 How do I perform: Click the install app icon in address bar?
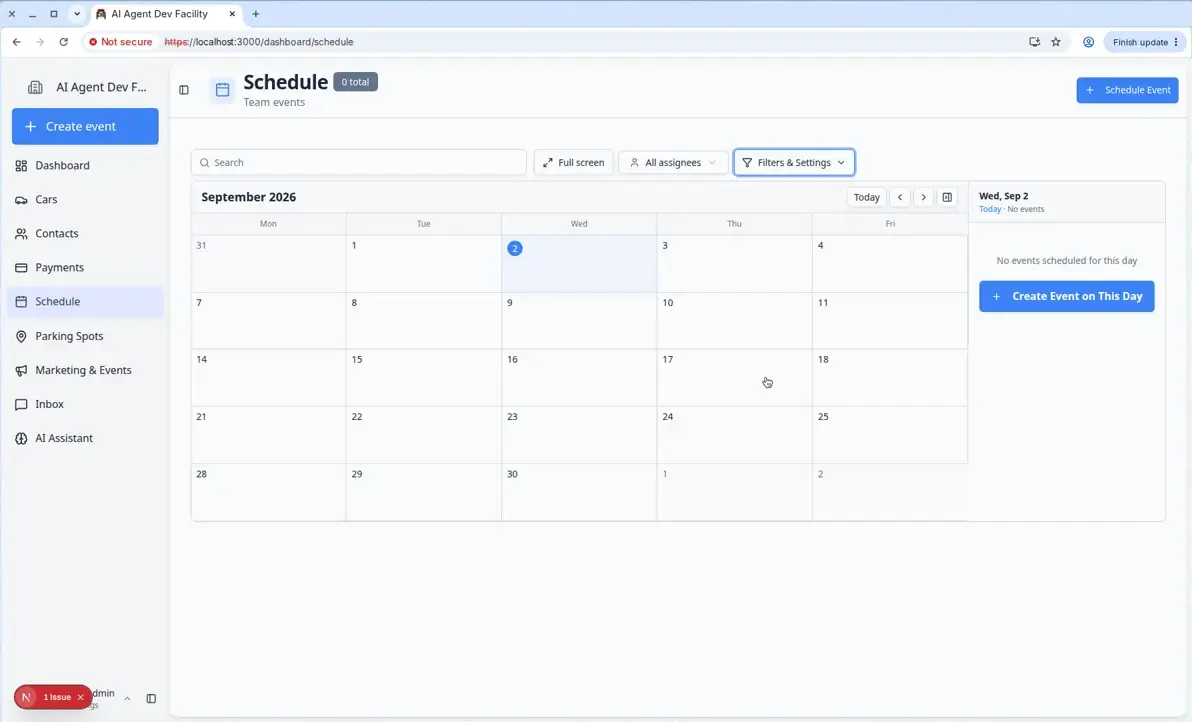[1034, 42]
